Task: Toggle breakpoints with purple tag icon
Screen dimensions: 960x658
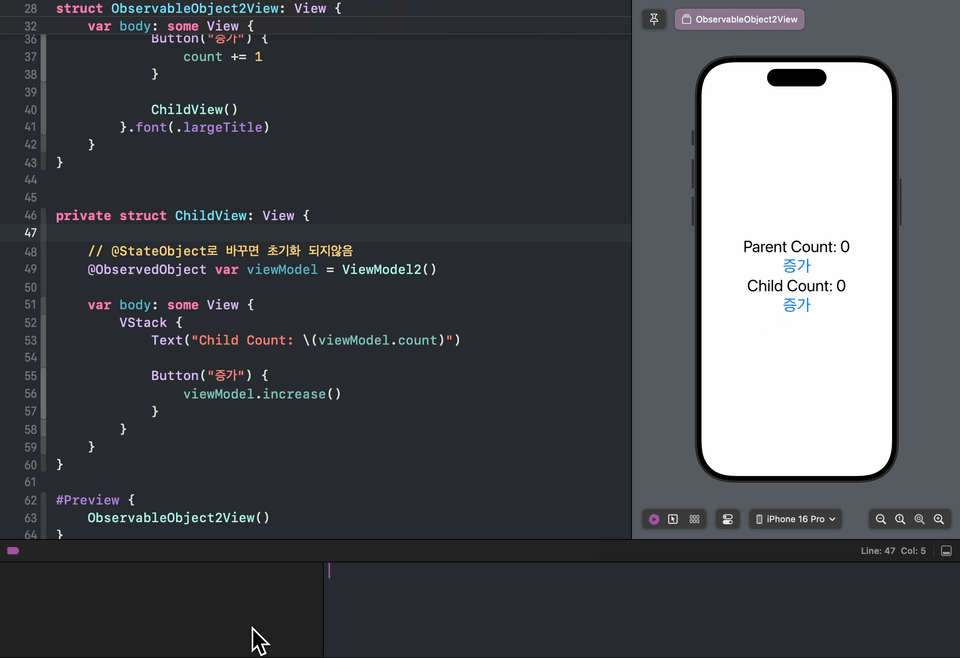Action: [13, 551]
